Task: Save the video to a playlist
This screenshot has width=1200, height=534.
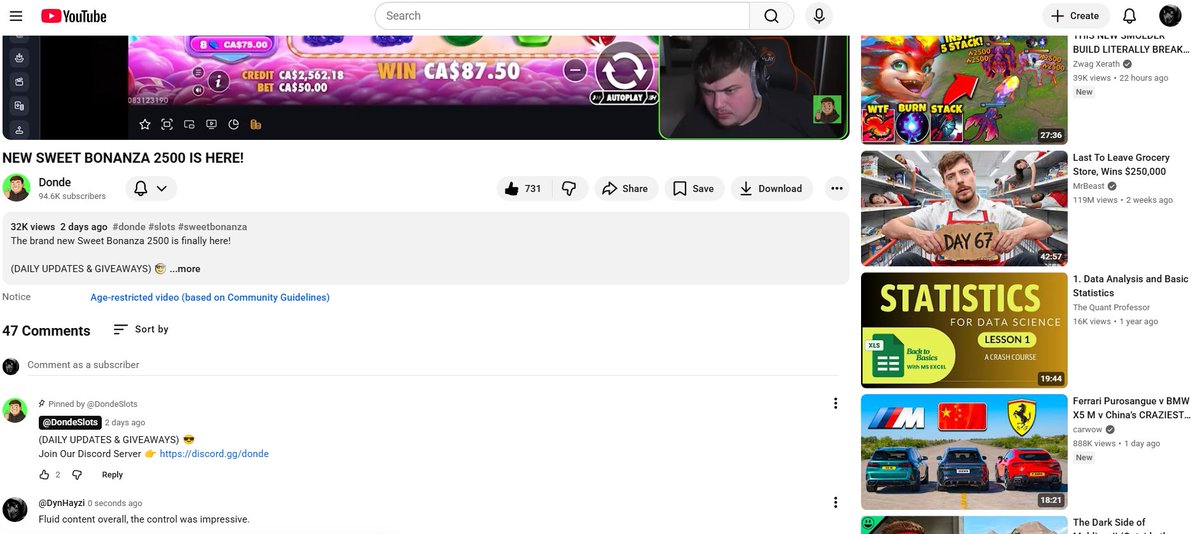Action: click(693, 188)
